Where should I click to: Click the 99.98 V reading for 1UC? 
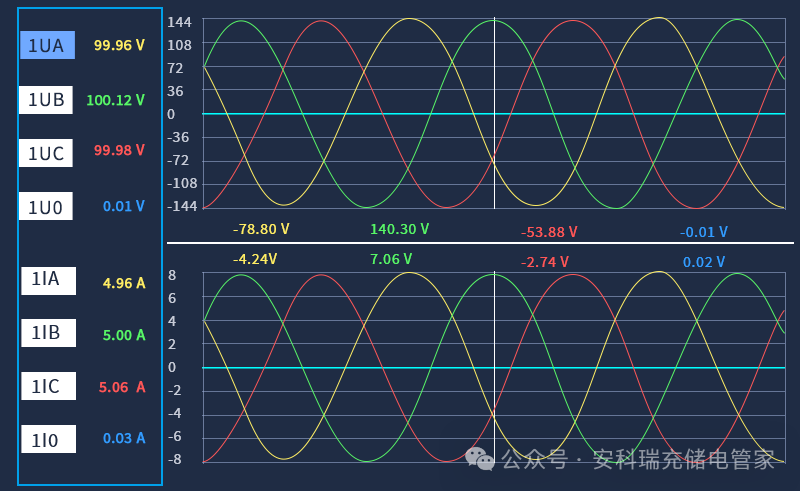pos(119,150)
